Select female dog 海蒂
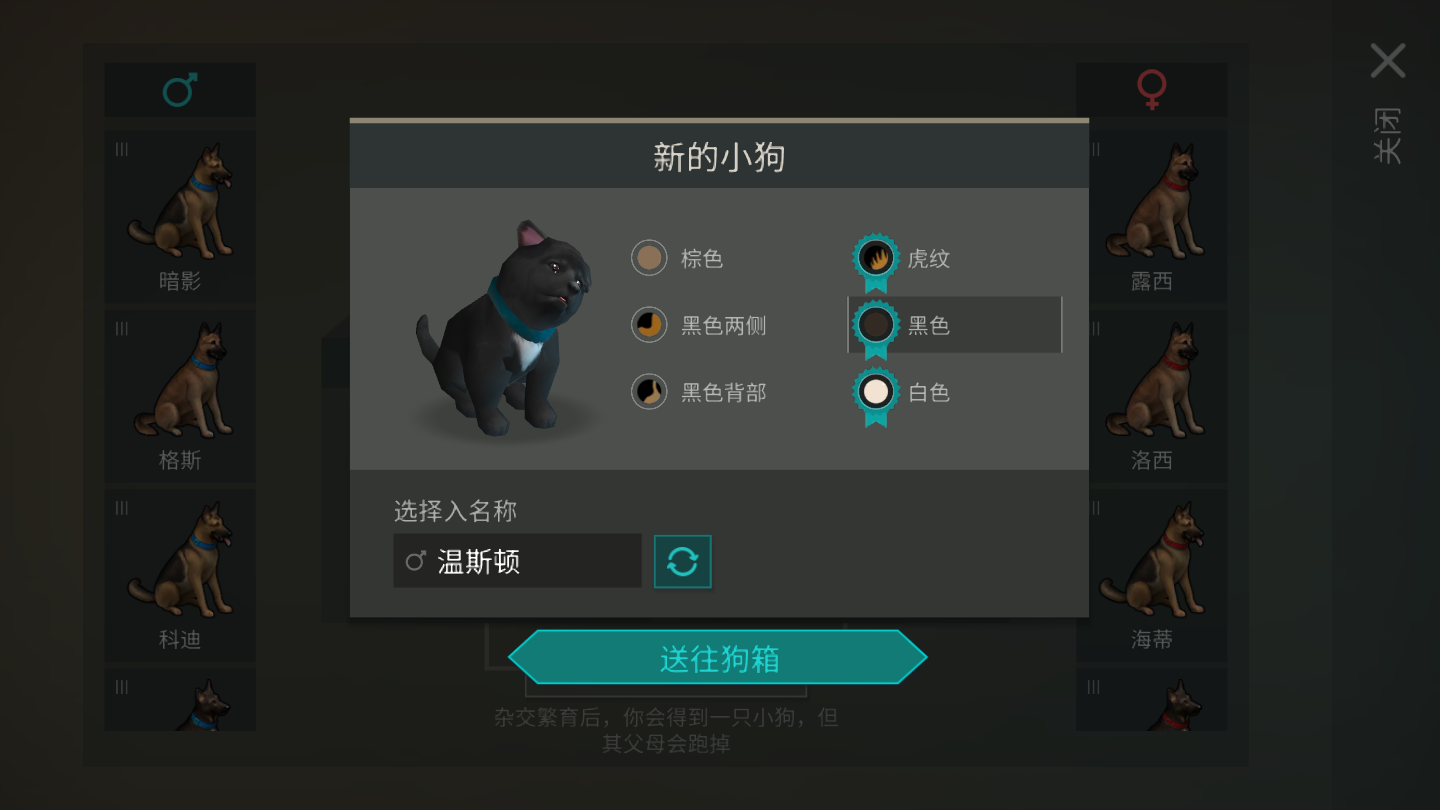The height and width of the screenshot is (810, 1440). tap(1152, 575)
